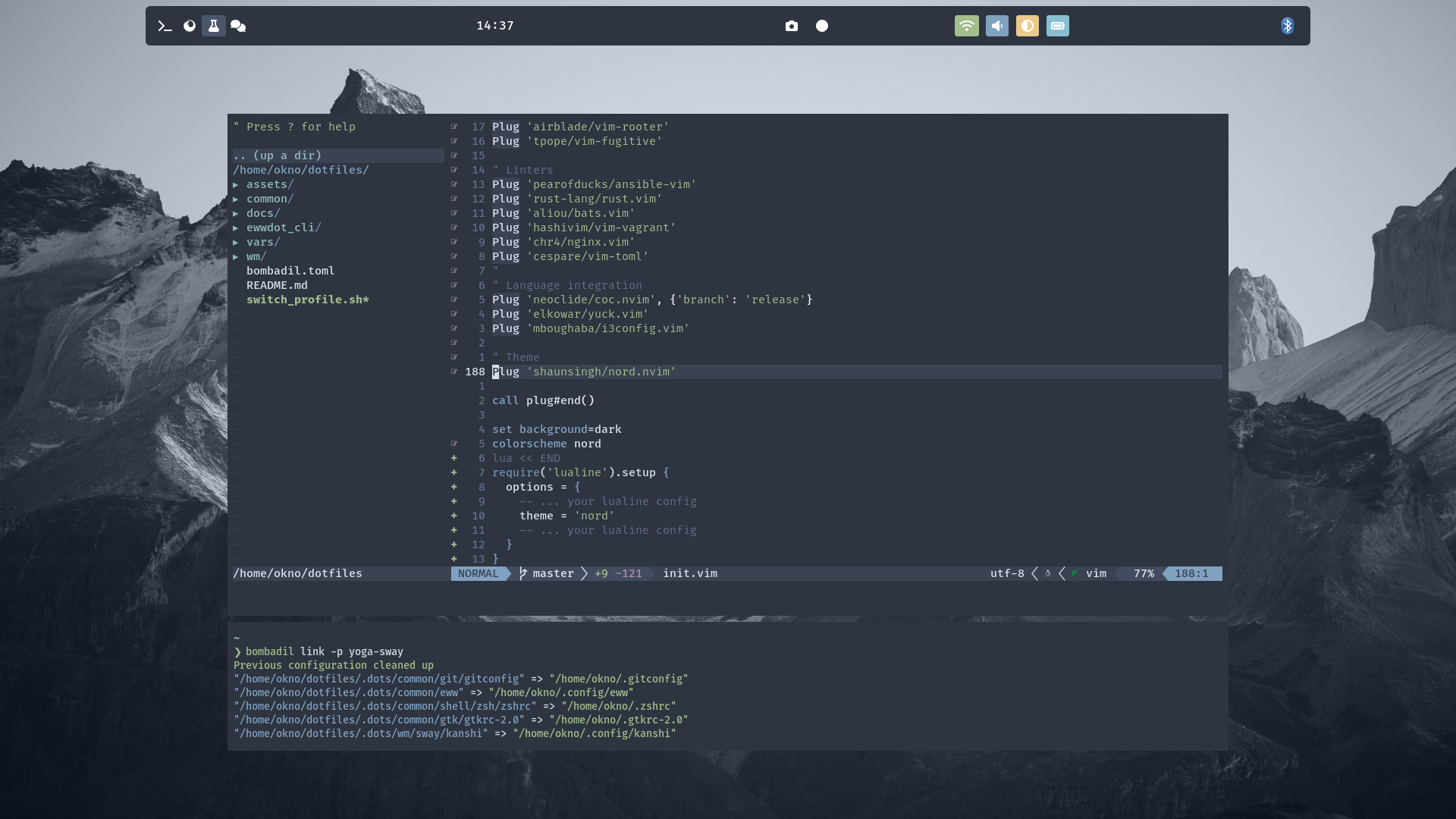Click on the 'neoclide/coc.nvim' plugin string

tap(591, 300)
